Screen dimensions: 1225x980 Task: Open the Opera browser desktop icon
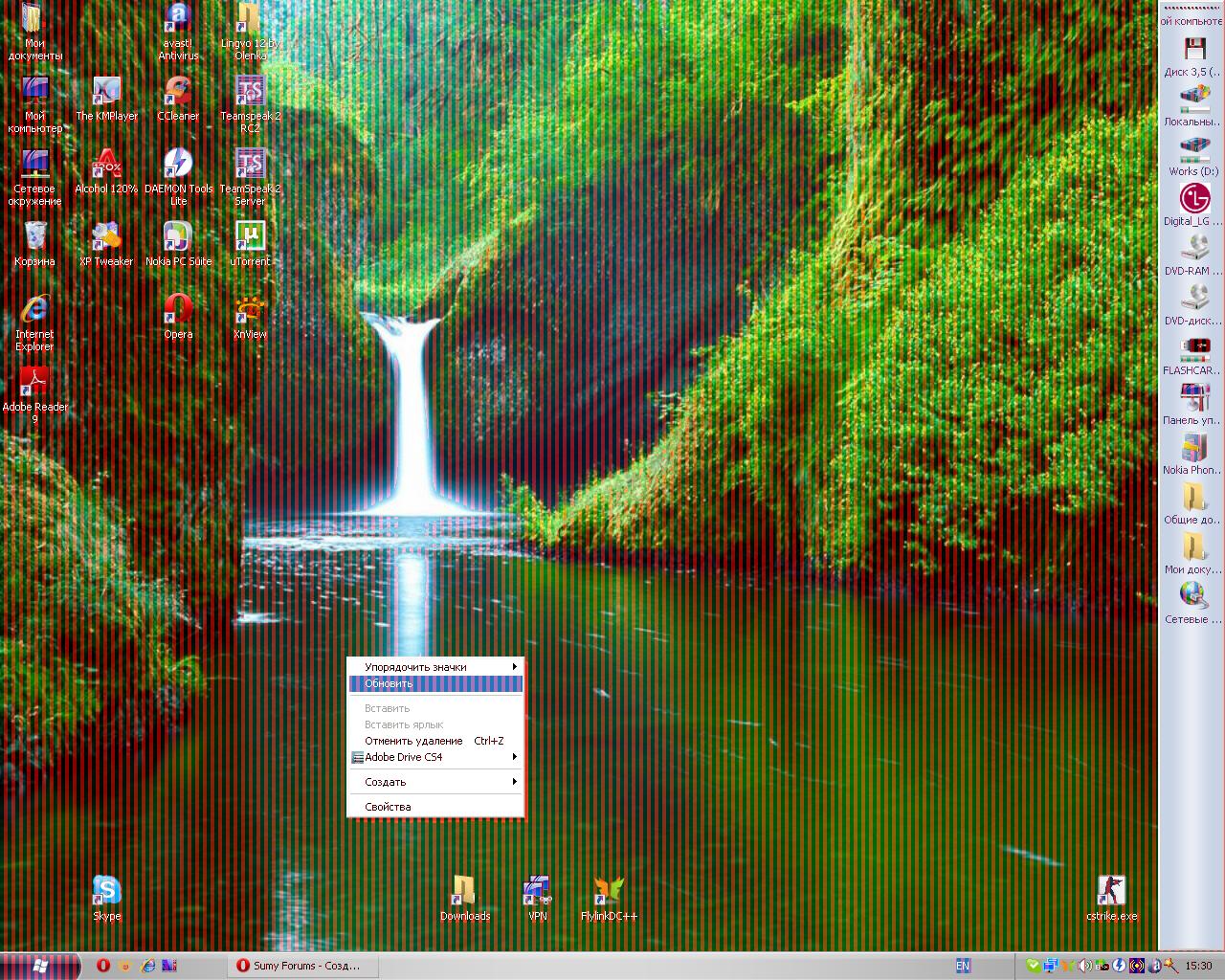[178, 310]
